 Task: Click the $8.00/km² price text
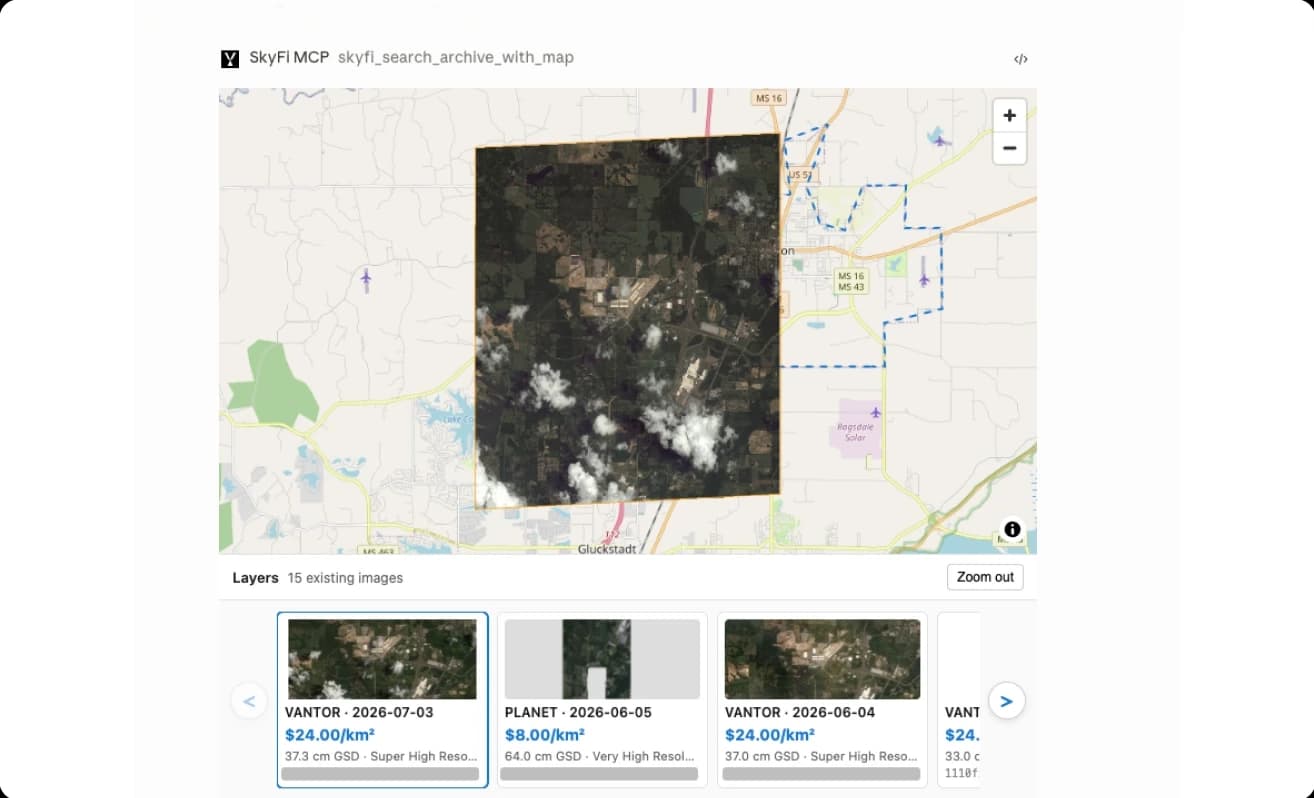tap(545, 735)
